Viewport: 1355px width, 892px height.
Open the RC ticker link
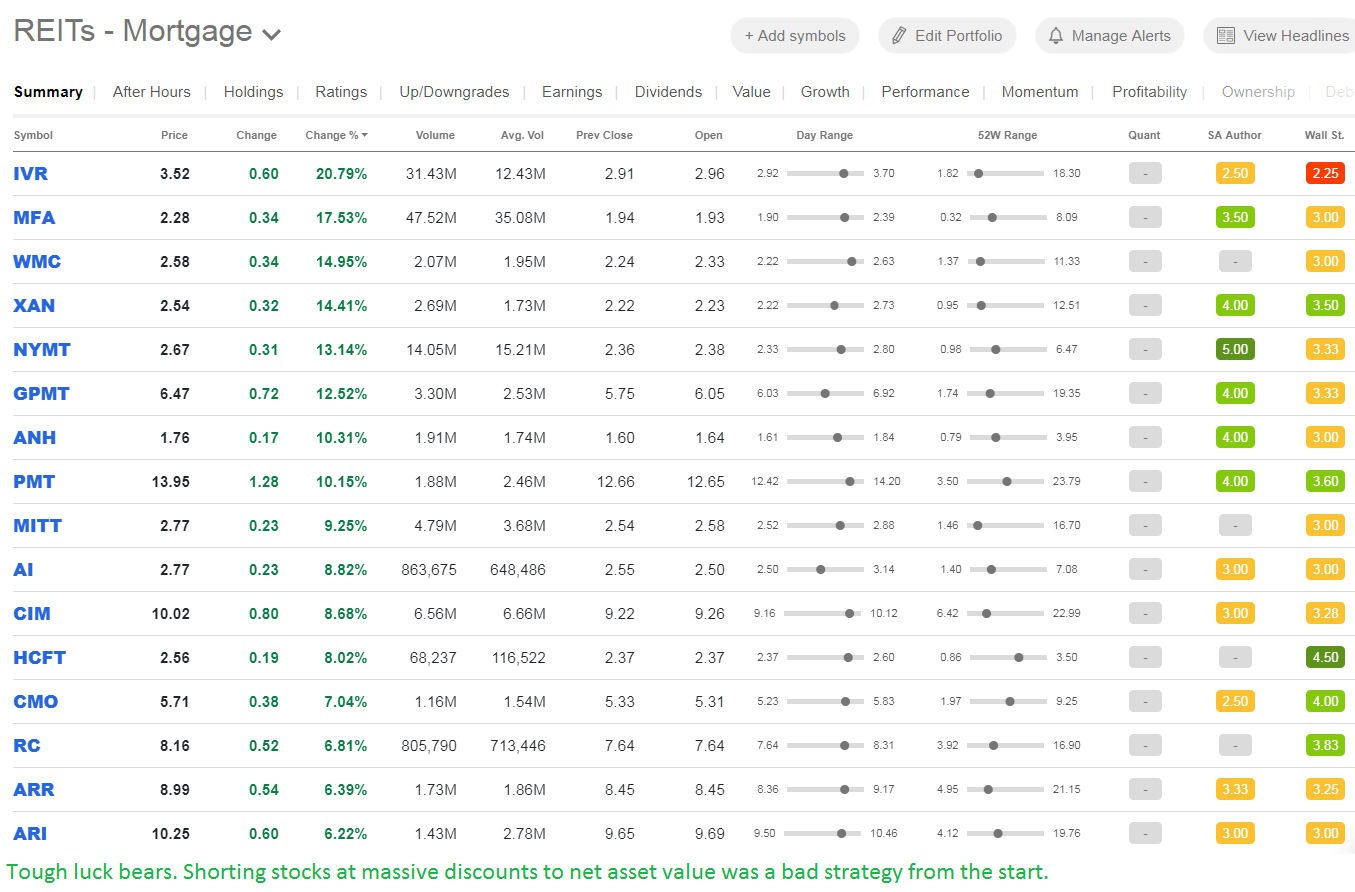[x=27, y=746]
